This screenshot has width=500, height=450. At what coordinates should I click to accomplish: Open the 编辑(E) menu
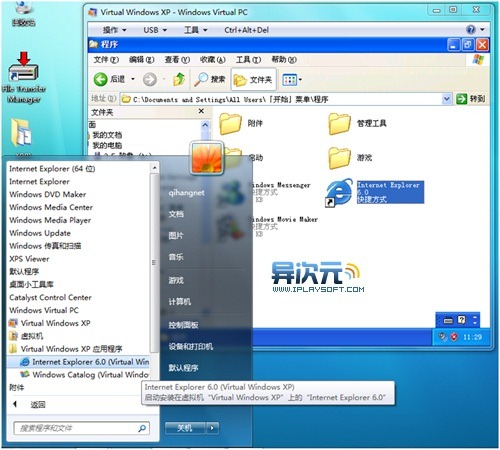(141, 60)
